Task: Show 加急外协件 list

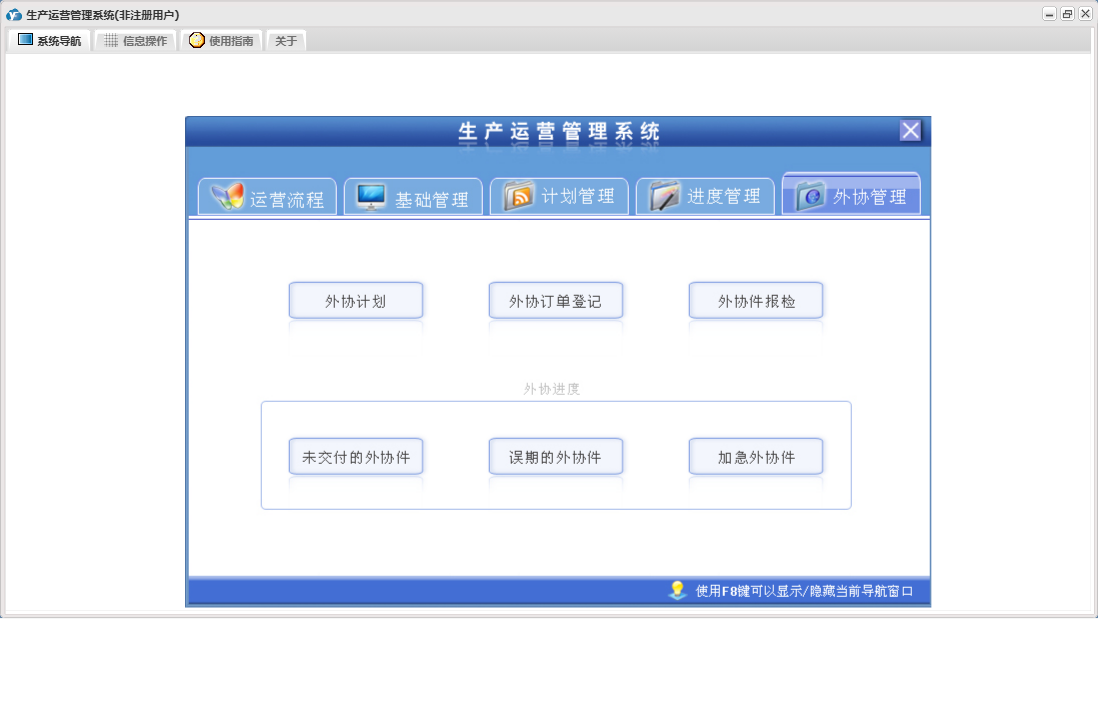Action: (756, 457)
